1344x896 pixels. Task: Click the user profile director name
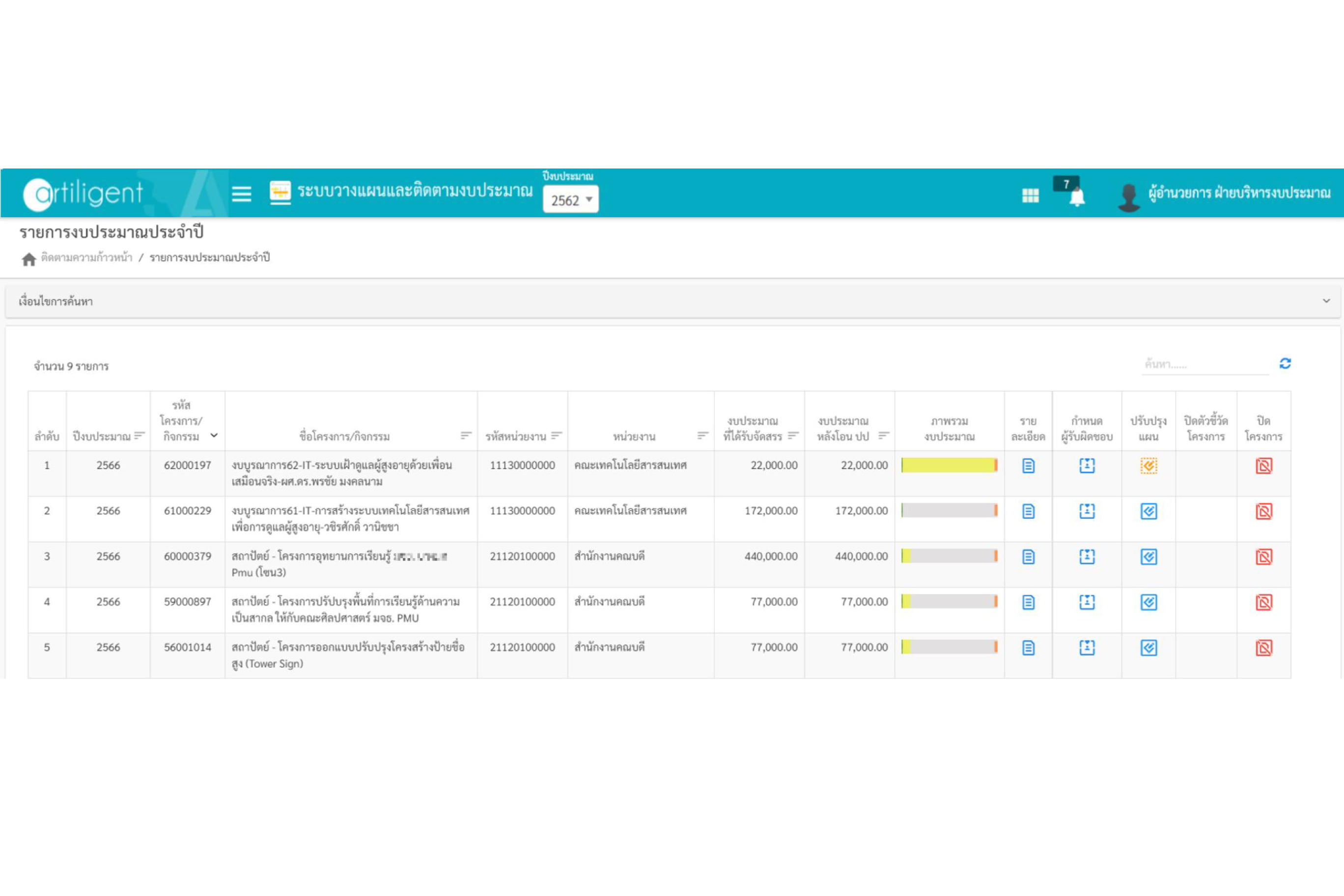click(1239, 193)
